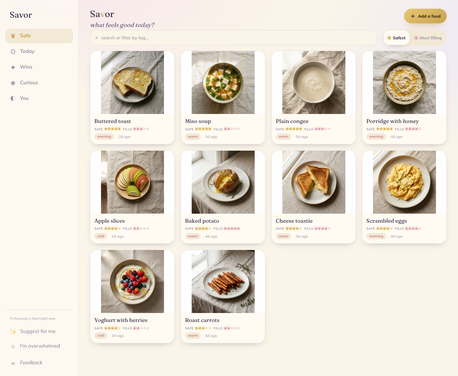The width and height of the screenshot is (458, 376).
Task: Click the You half-moon icon
Action: click(x=13, y=98)
